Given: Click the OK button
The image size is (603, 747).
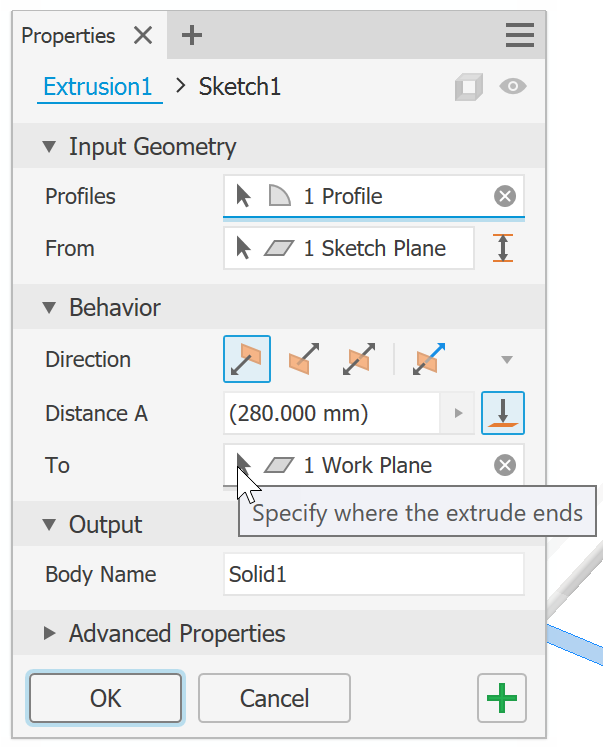Looking at the screenshot, I should coord(105,697).
